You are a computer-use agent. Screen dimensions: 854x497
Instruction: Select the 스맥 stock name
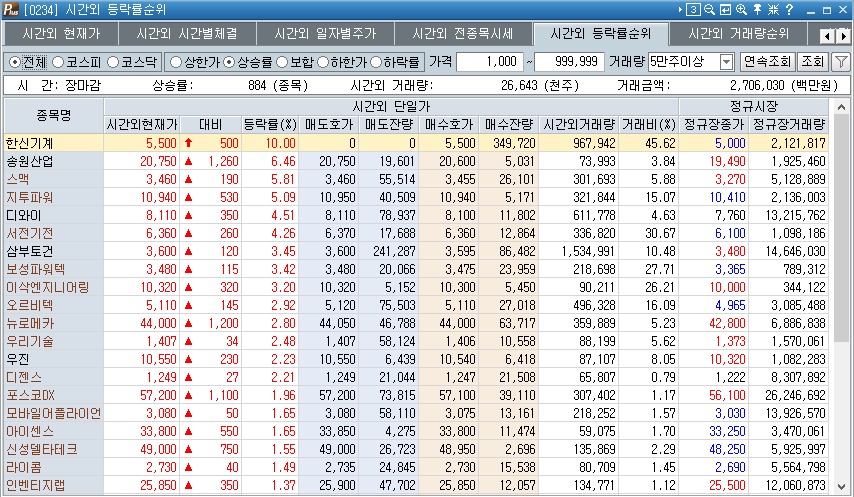(x=17, y=179)
